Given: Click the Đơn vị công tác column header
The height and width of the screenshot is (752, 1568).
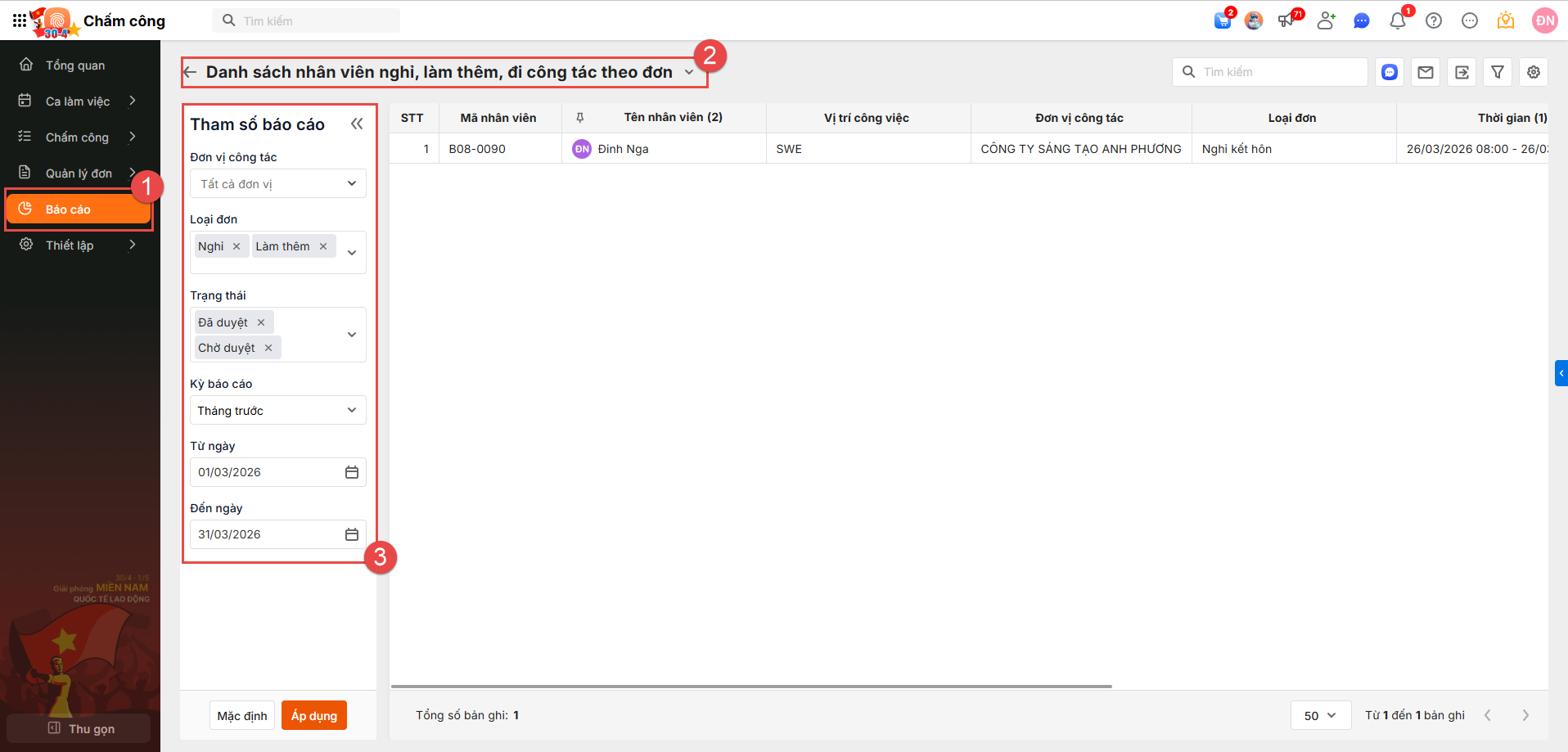Looking at the screenshot, I should point(1079,118).
